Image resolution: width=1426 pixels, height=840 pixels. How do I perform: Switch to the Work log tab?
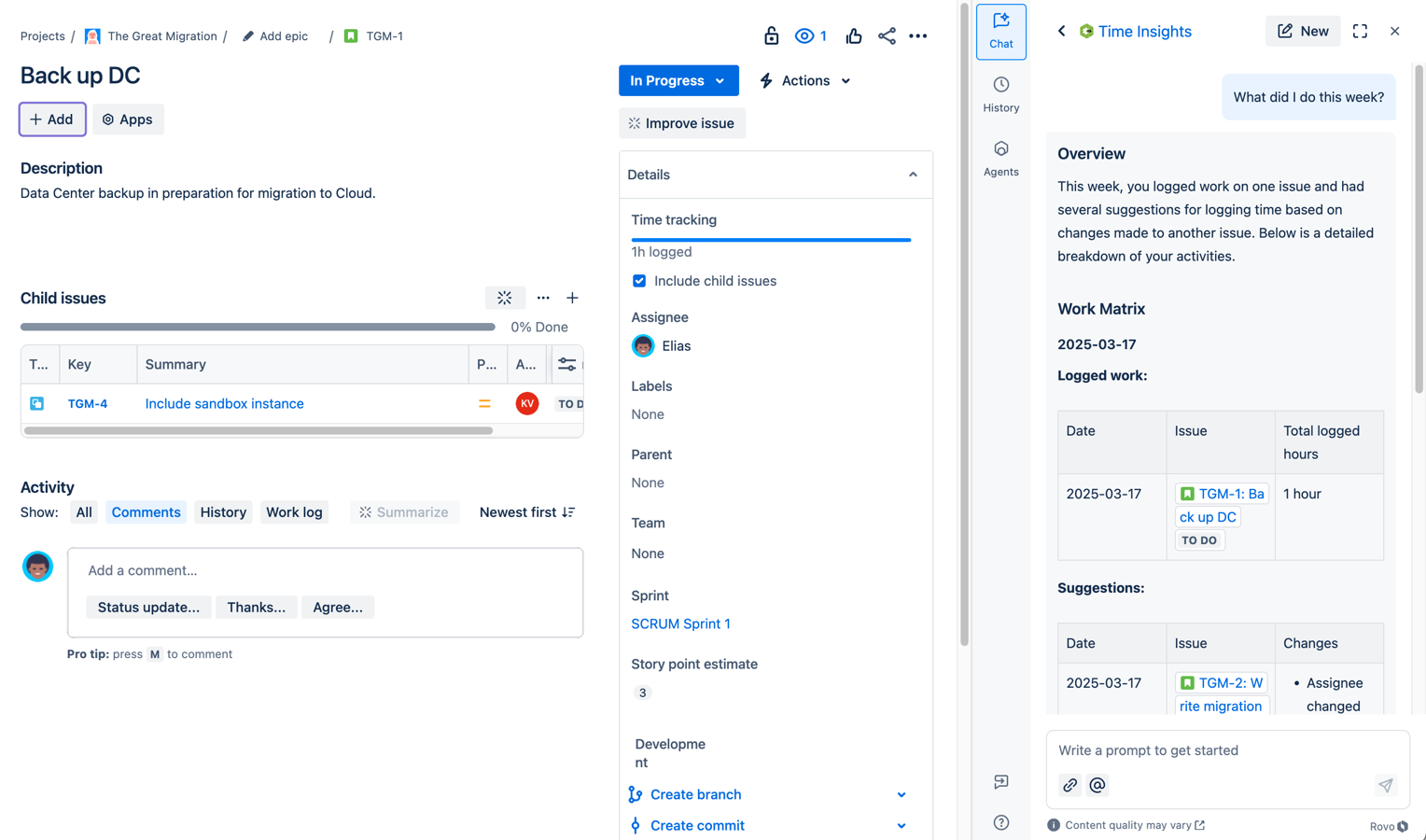(294, 512)
